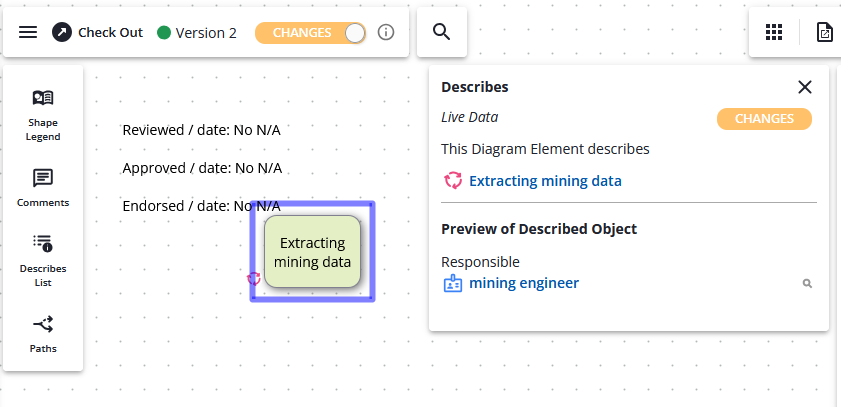Open the mining engineer link

pos(523,283)
